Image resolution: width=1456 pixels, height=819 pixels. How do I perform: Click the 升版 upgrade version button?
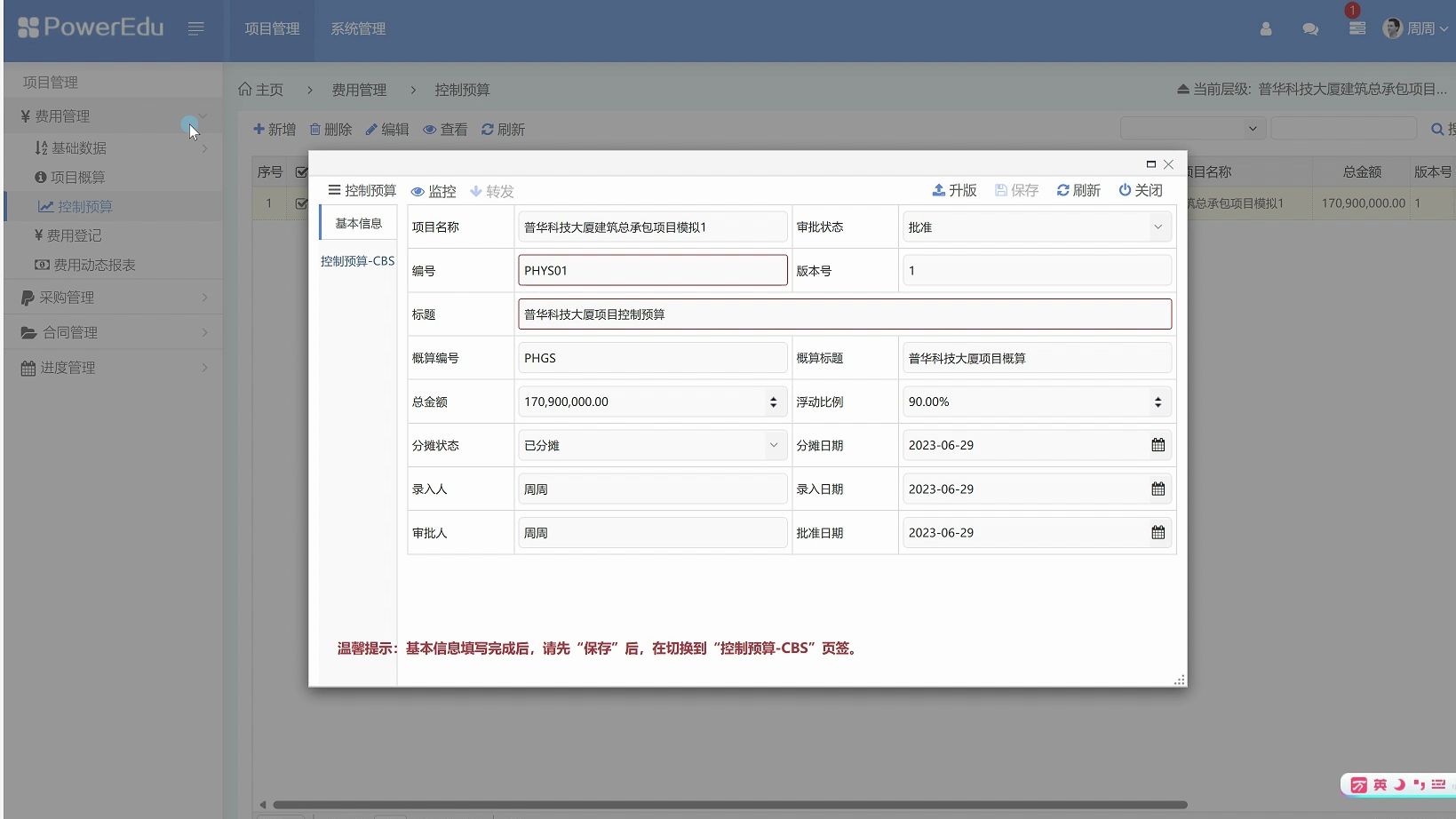pyautogui.click(x=954, y=190)
